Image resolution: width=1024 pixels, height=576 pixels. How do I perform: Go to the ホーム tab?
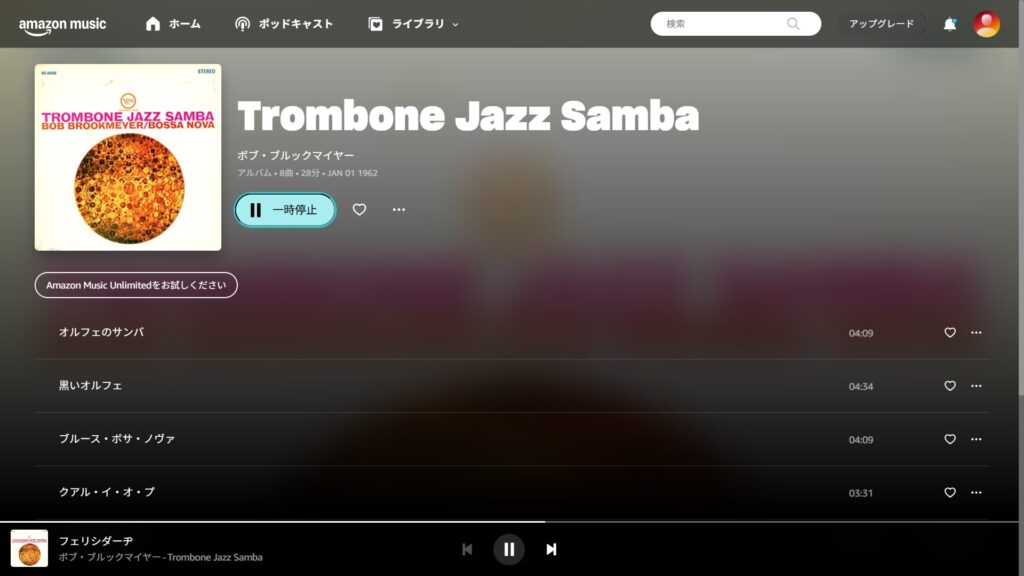(173, 24)
